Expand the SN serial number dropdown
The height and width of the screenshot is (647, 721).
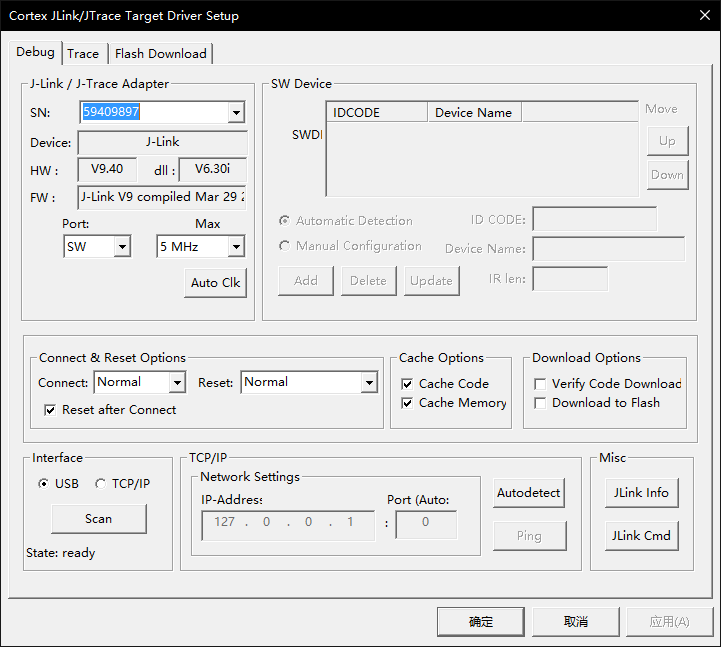click(236, 112)
